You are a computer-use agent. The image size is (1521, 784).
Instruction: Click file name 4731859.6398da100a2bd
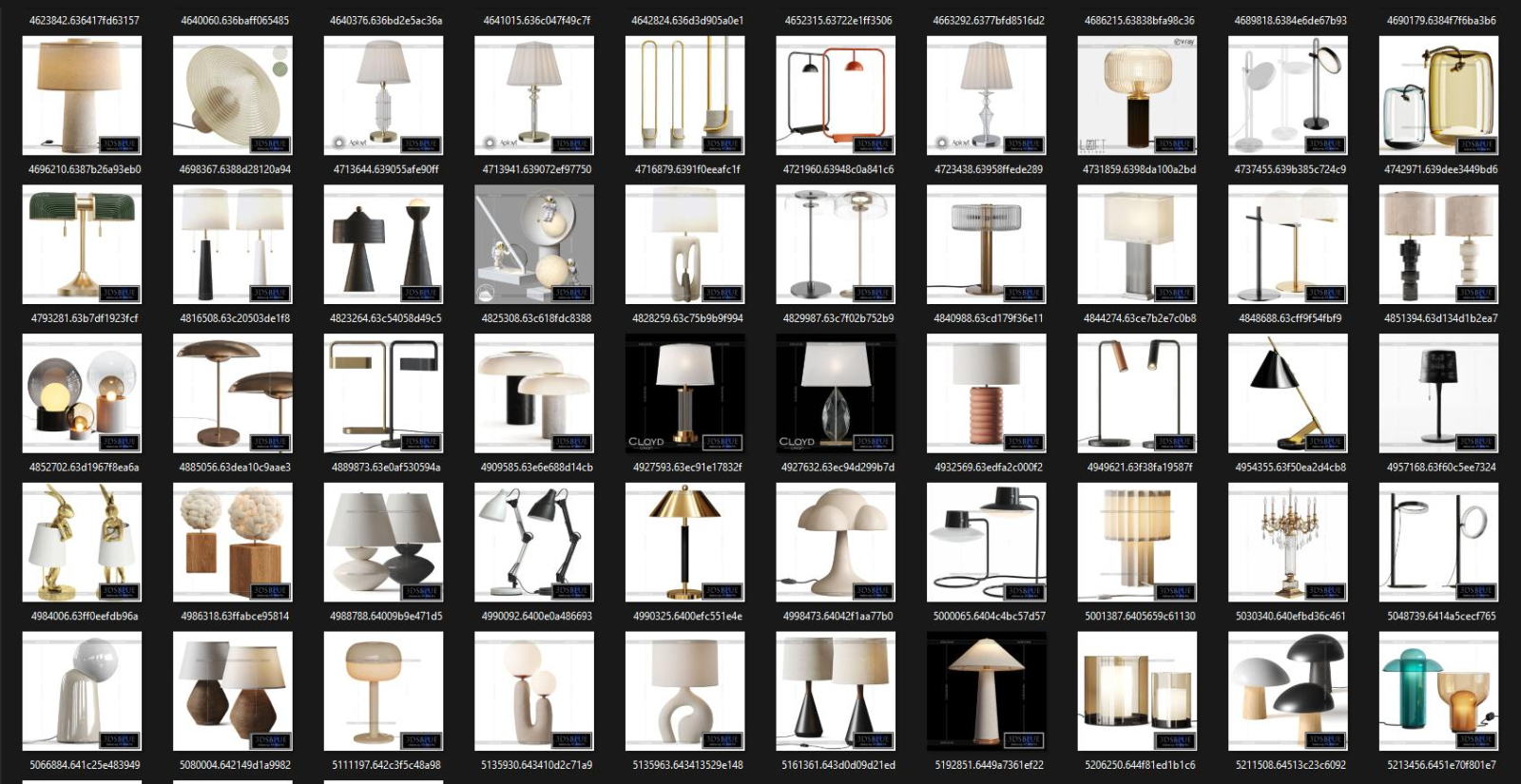pos(1139,169)
